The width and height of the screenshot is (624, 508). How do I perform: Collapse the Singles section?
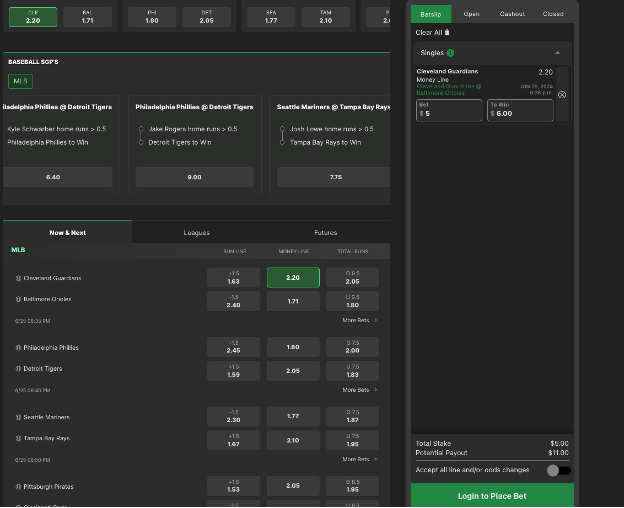point(557,52)
